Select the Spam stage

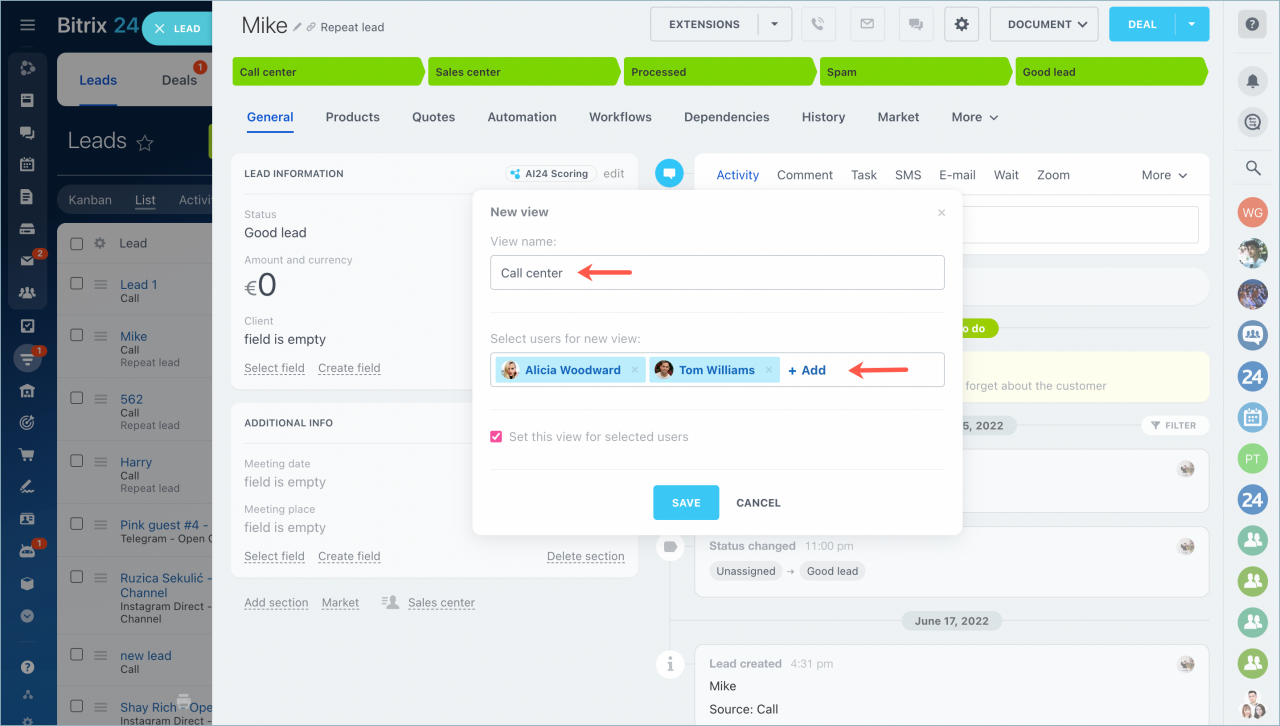coord(916,72)
